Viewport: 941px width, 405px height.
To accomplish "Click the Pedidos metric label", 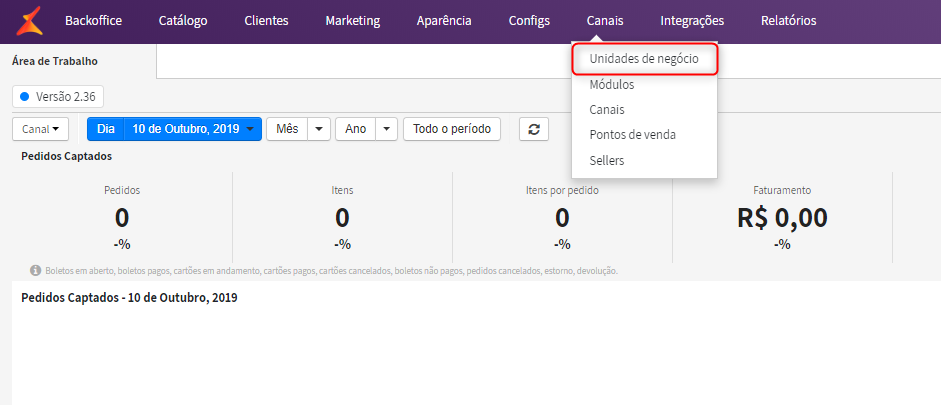I will pyautogui.click(x=122, y=190).
